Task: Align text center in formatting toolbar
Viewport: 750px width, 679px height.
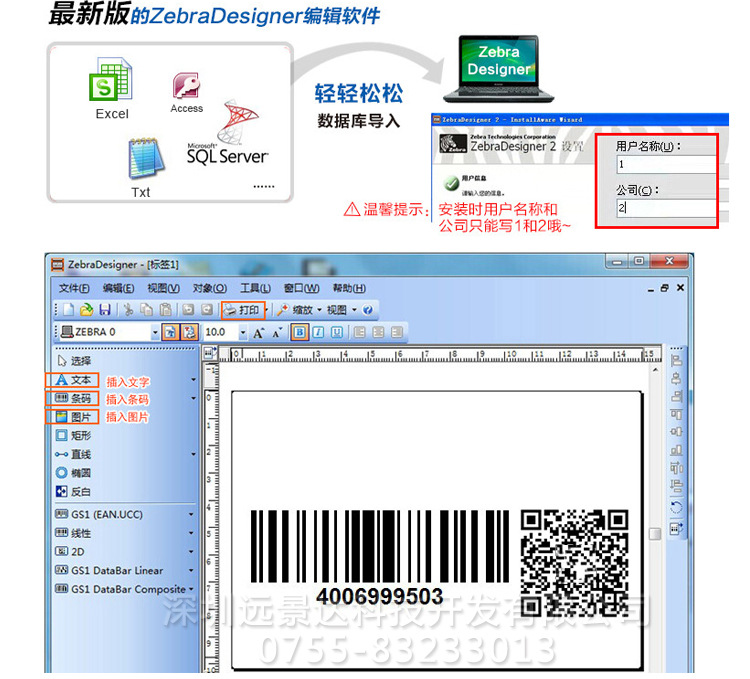Action: tap(378, 332)
